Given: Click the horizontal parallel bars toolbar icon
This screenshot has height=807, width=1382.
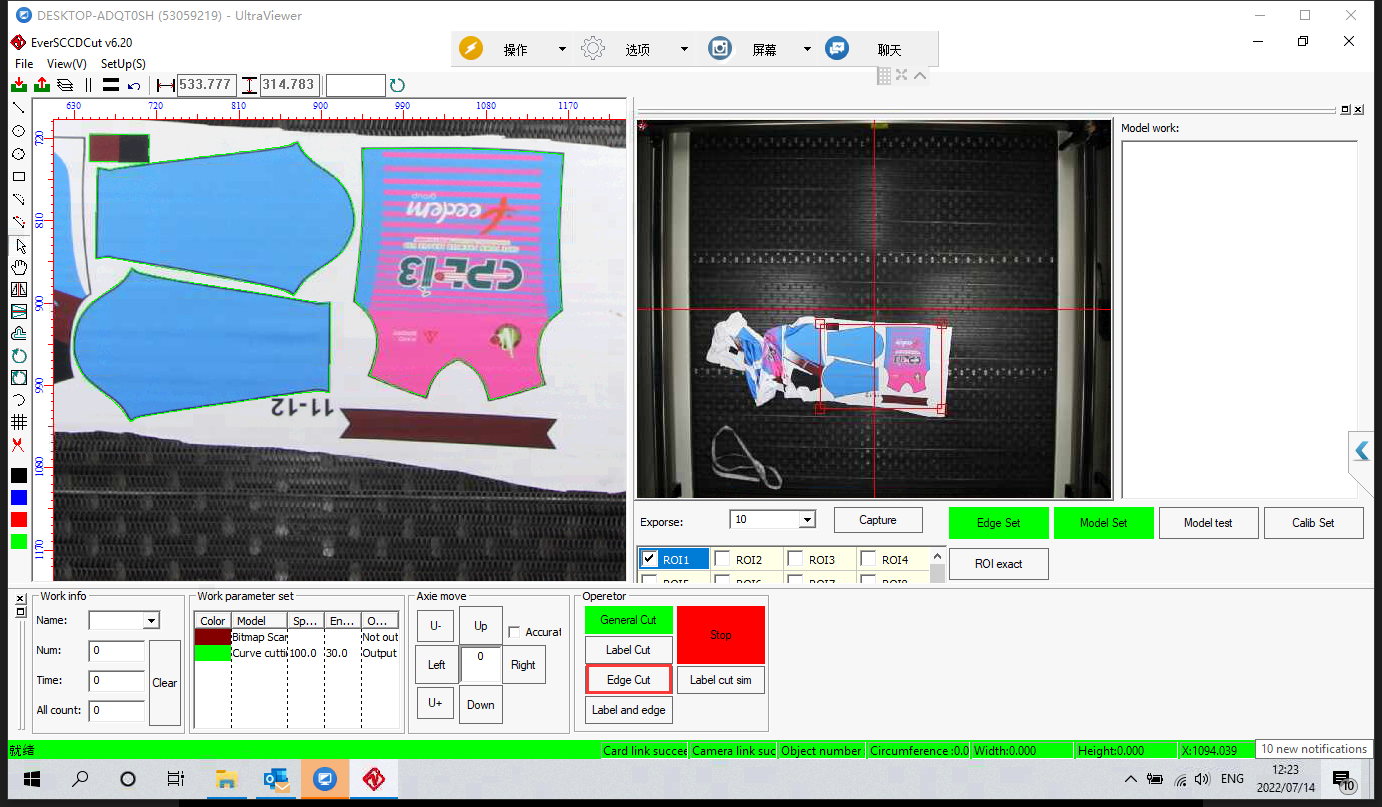Looking at the screenshot, I should tap(111, 85).
